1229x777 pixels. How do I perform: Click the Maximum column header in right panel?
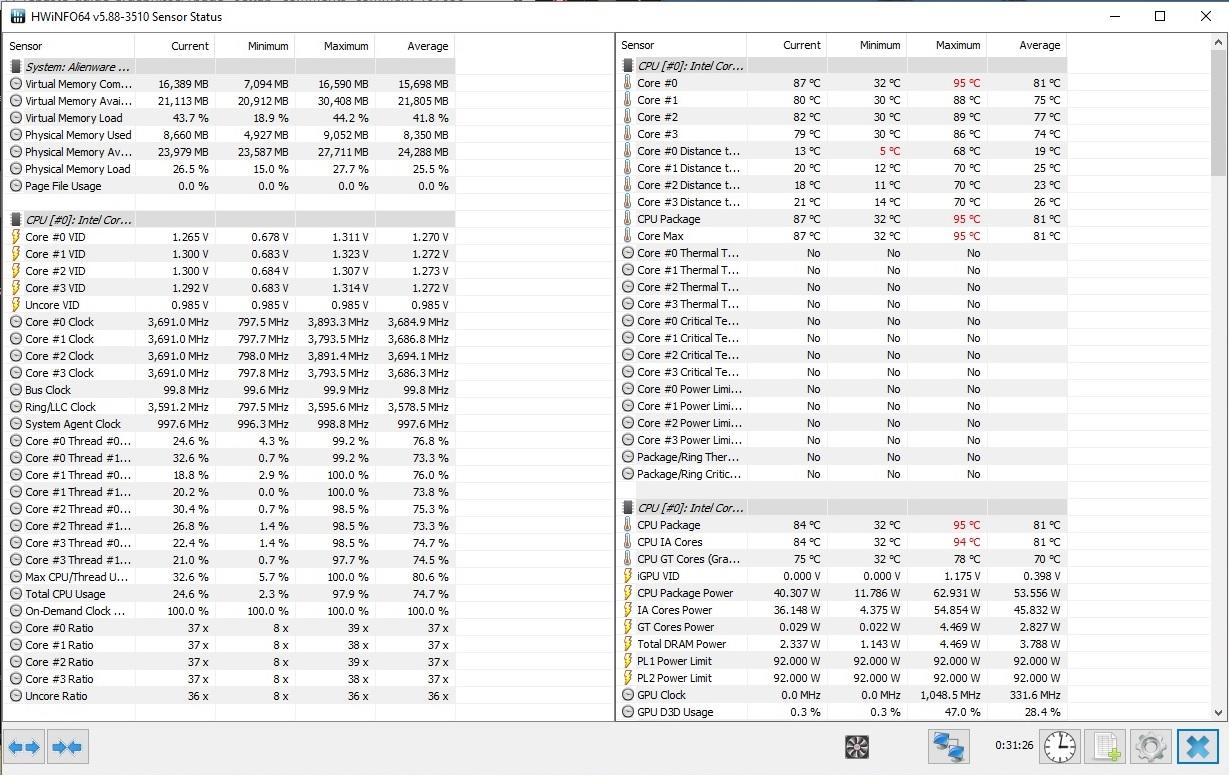point(957,45)
